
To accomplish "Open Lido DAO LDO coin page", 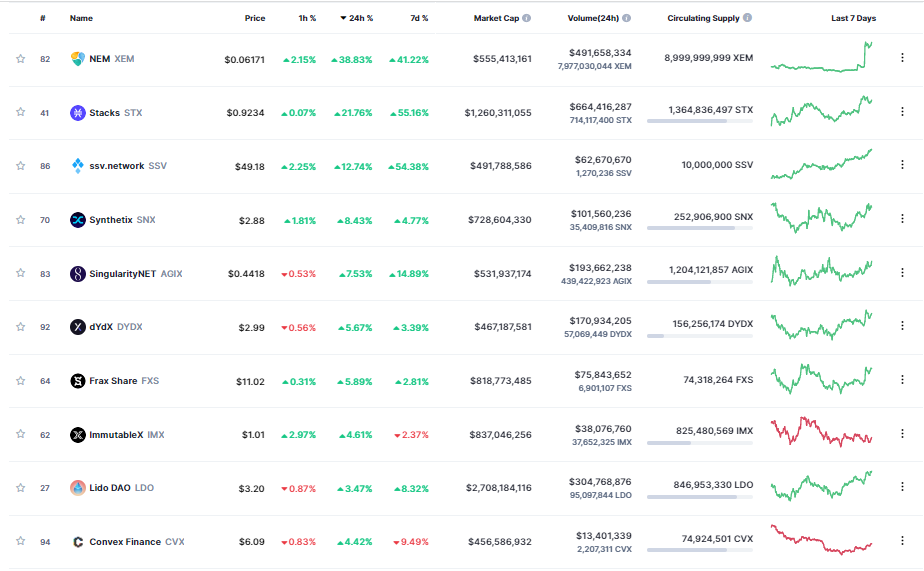I will [121, 488].
